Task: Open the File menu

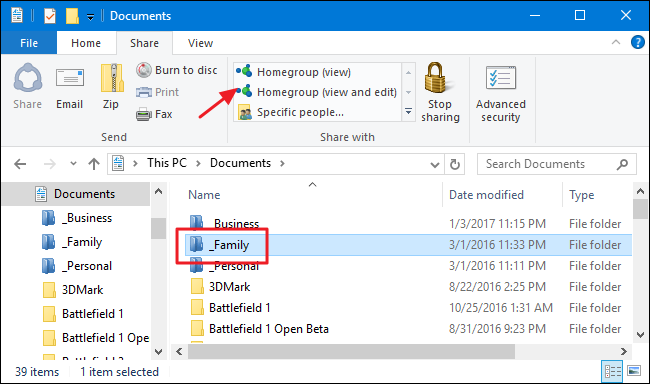Action: coord(29,43)
